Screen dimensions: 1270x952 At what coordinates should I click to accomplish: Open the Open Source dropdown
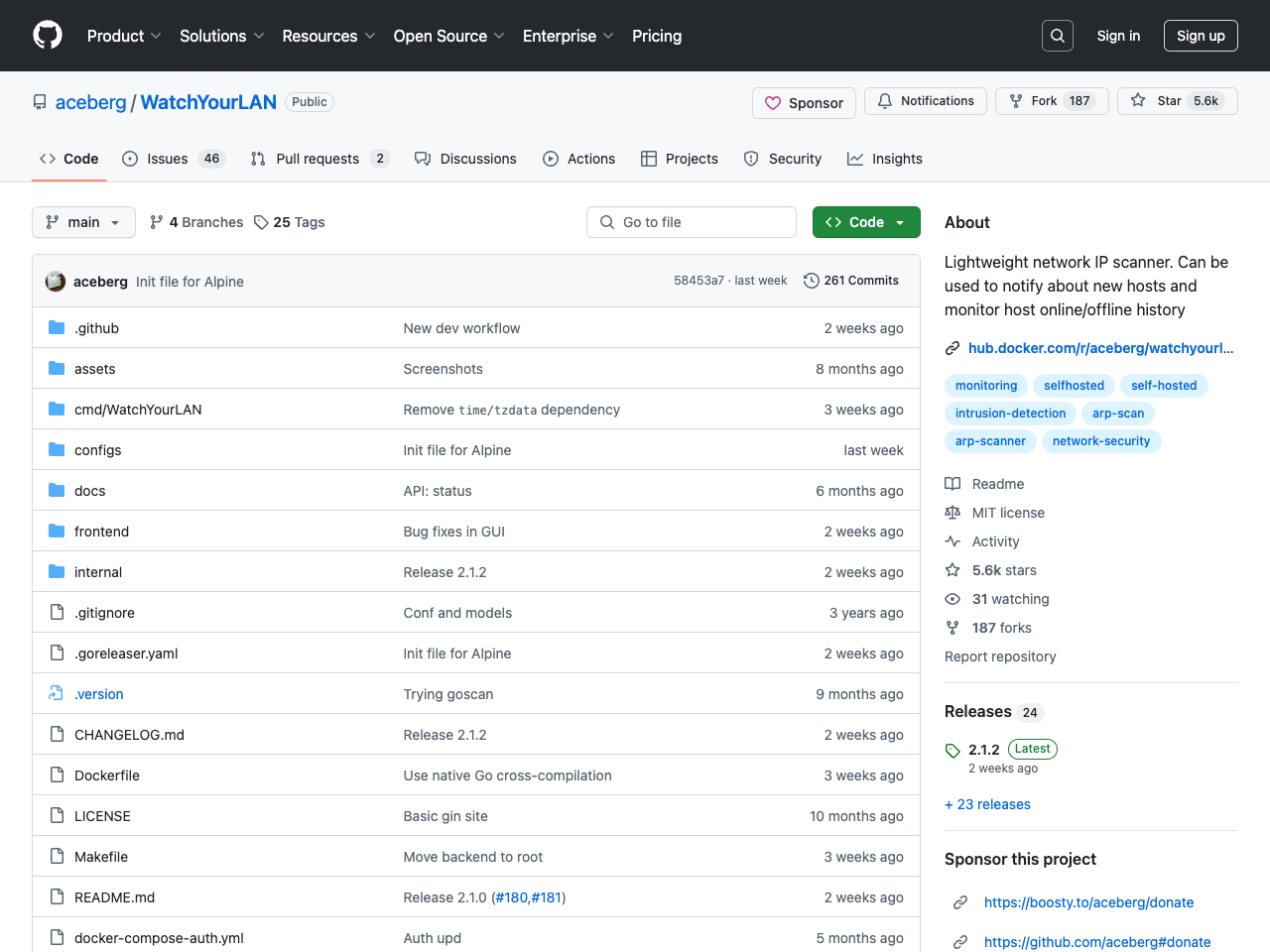pos(449,36)
